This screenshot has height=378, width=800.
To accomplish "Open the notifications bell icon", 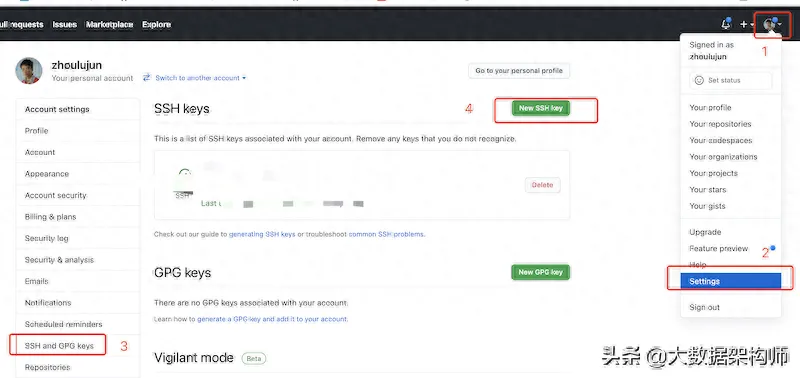I will point(726,24).
